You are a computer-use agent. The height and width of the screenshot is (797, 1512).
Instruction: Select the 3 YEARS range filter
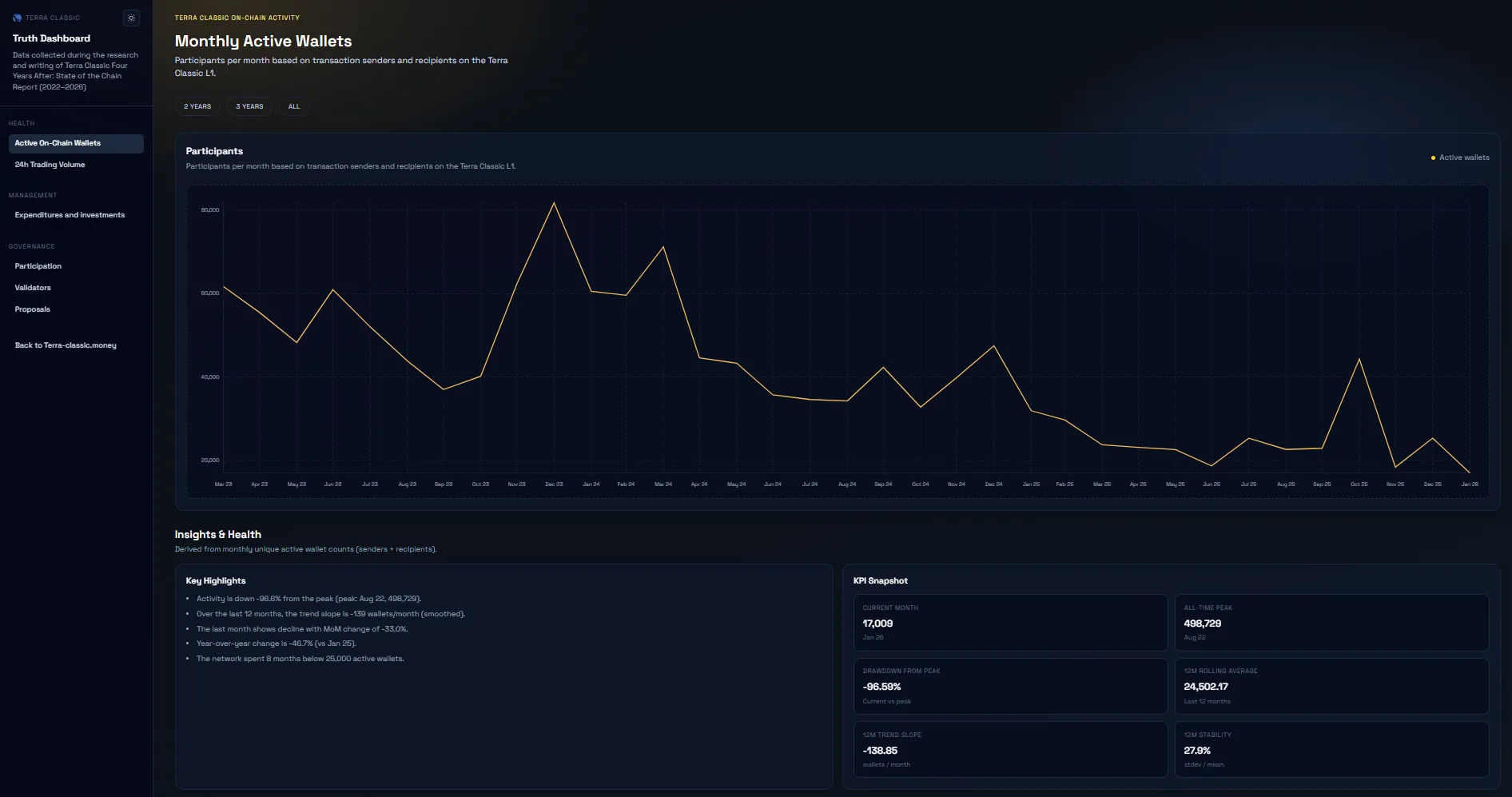tap(249, 106)
